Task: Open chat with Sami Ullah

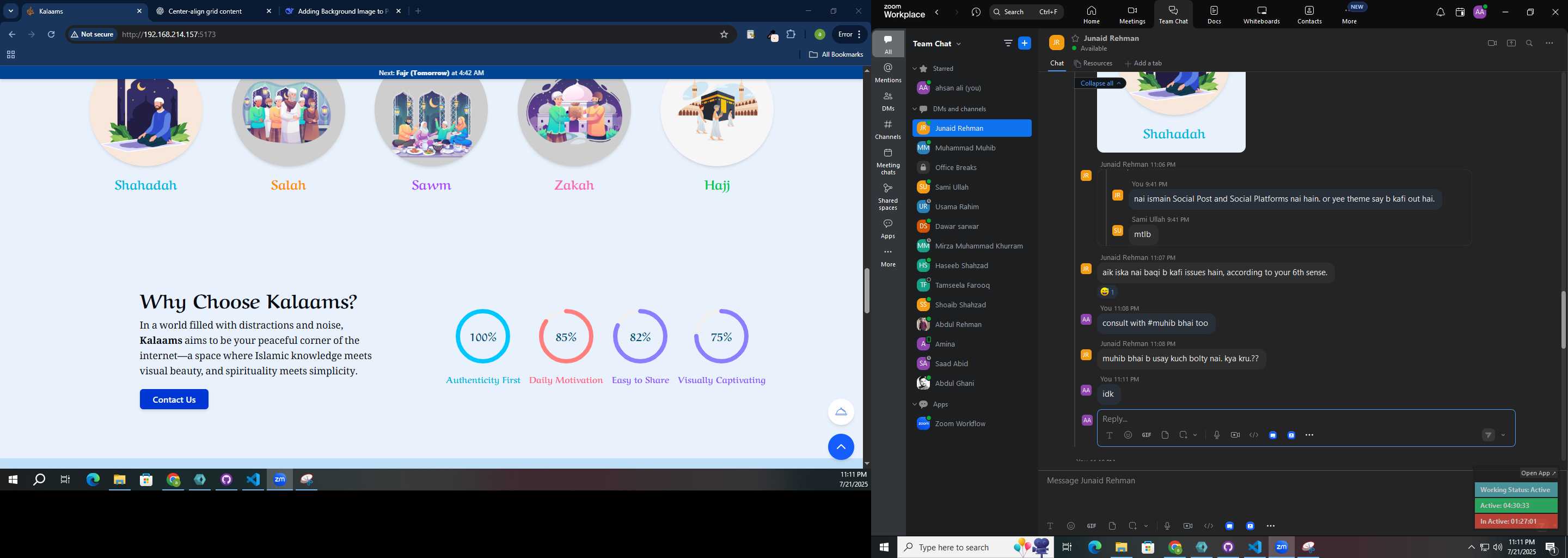Action: 971,187
